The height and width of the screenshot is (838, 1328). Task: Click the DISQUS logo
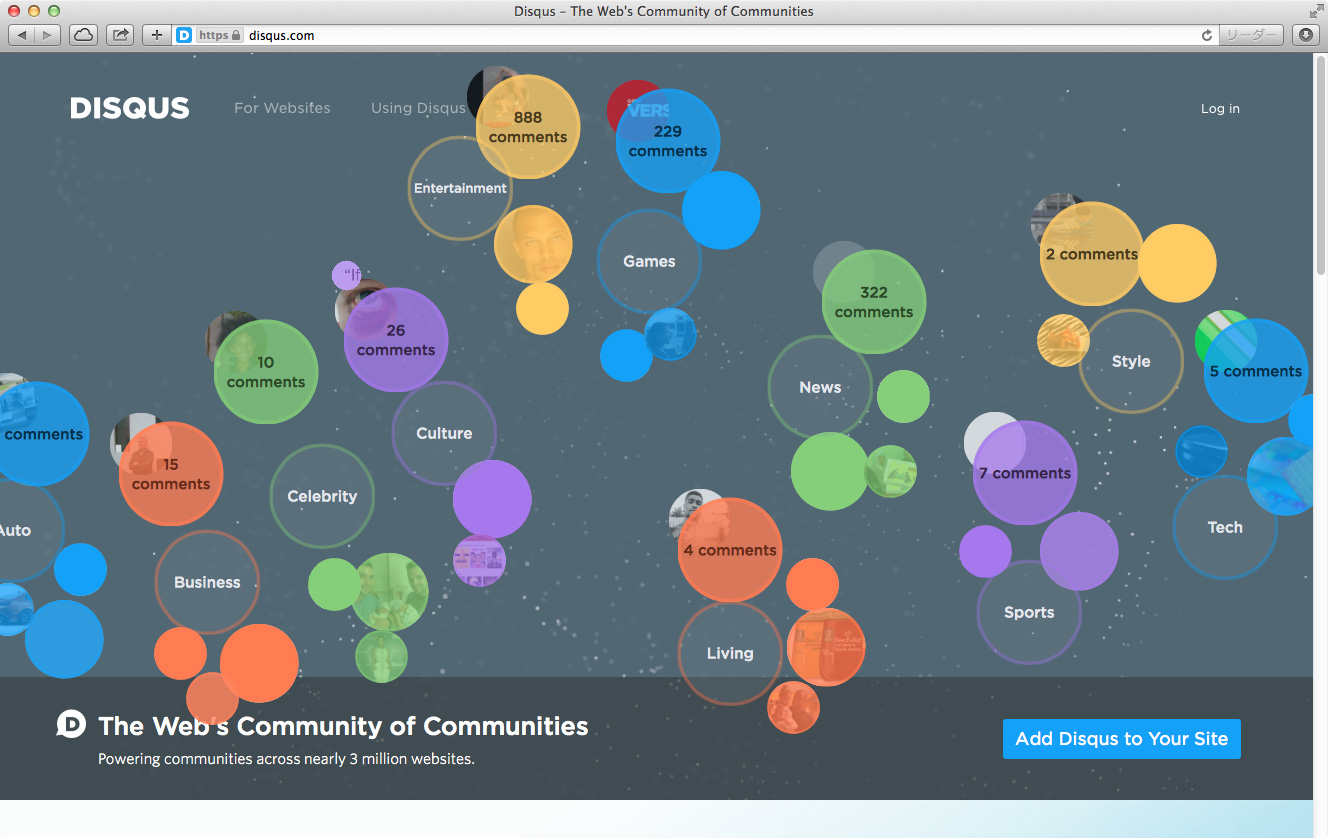coord(130,108)
